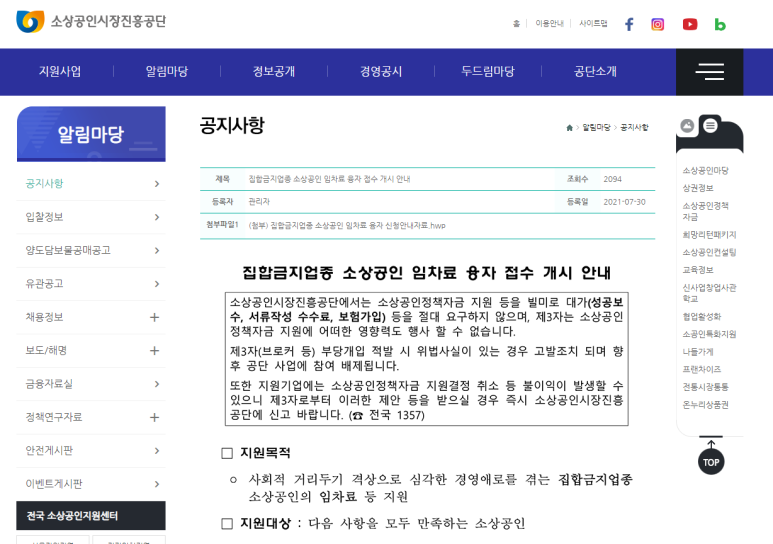The width and height of the screenshot is (773, 544).
Task: Click the gray round icon in quick panel
Action: [687, 126]
